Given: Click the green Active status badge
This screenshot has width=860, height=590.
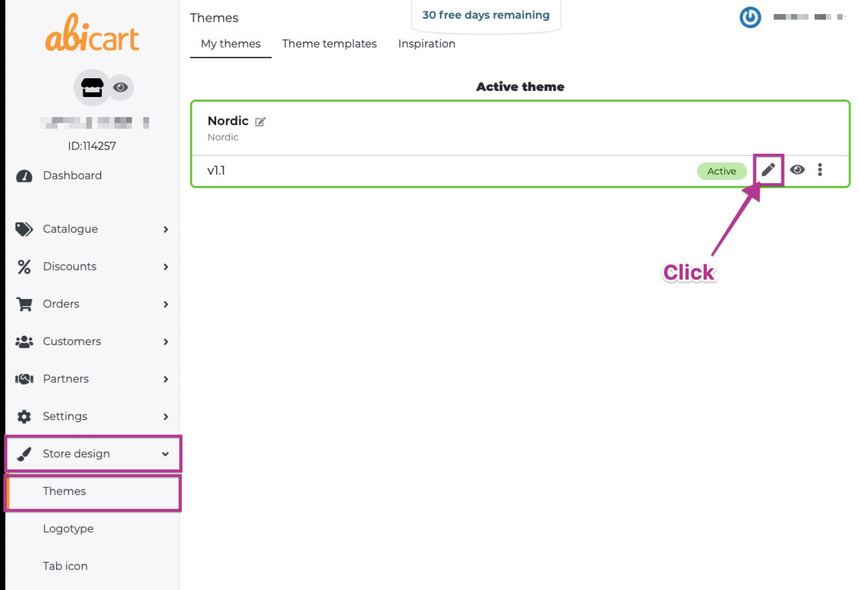Looking at the screenshot, I should (x=721, y=171).
